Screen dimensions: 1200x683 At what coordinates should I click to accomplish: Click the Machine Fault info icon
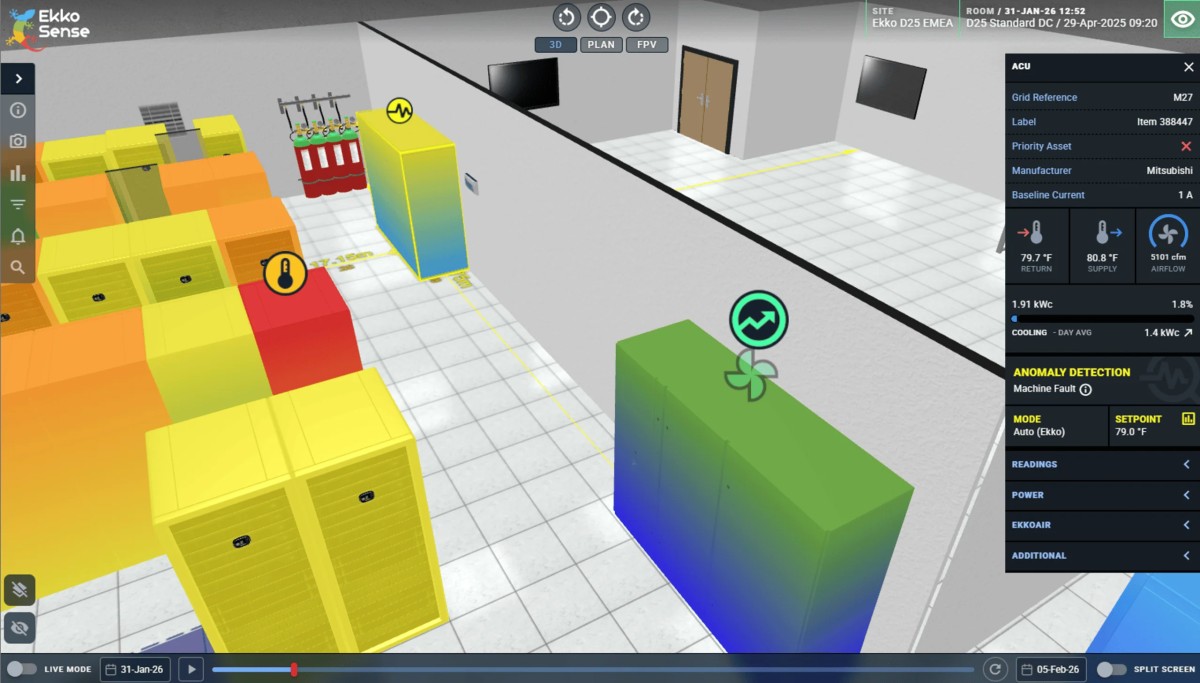click(1085, 389)
